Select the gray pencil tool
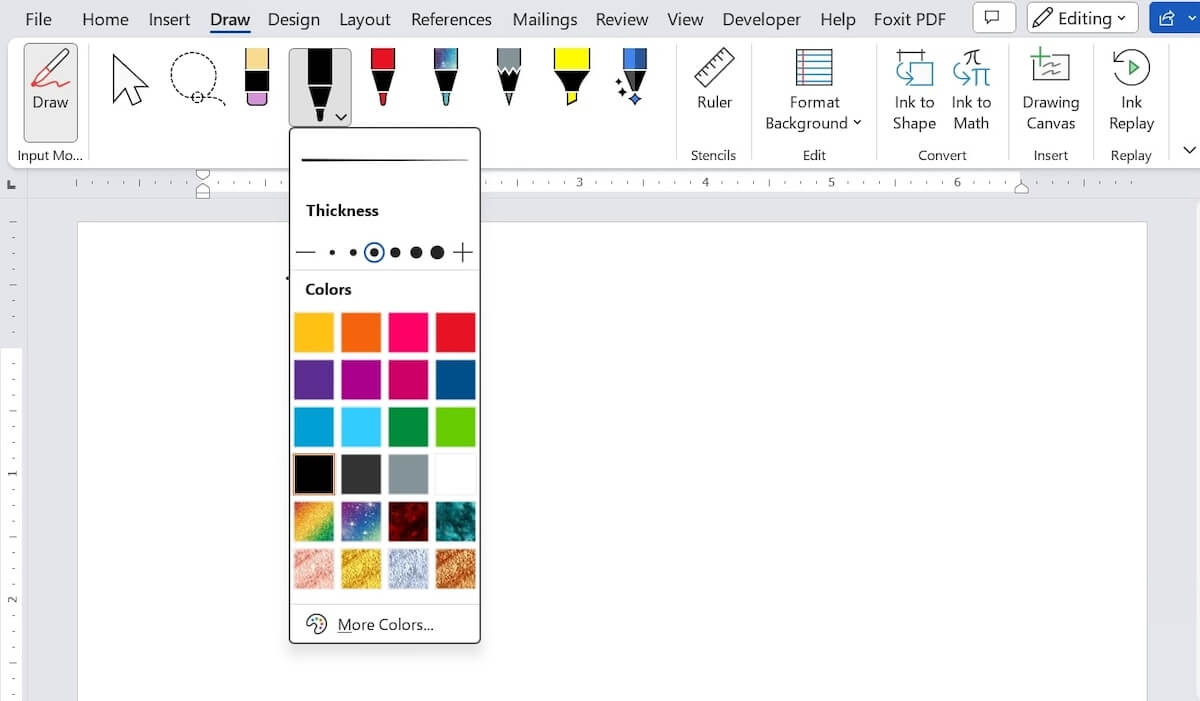 point(509,78)
